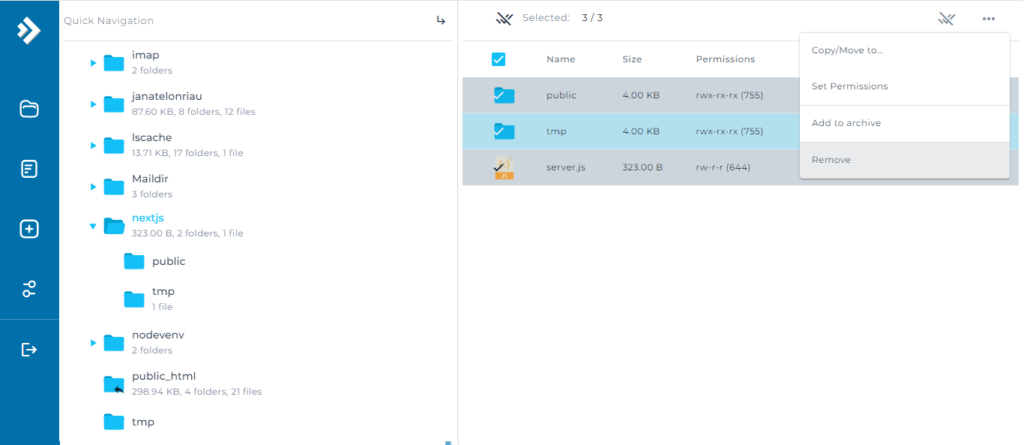This screenshot has height=445, width=1024.
Task: Click the server.js file name
Action: click(x=566, y=167)
